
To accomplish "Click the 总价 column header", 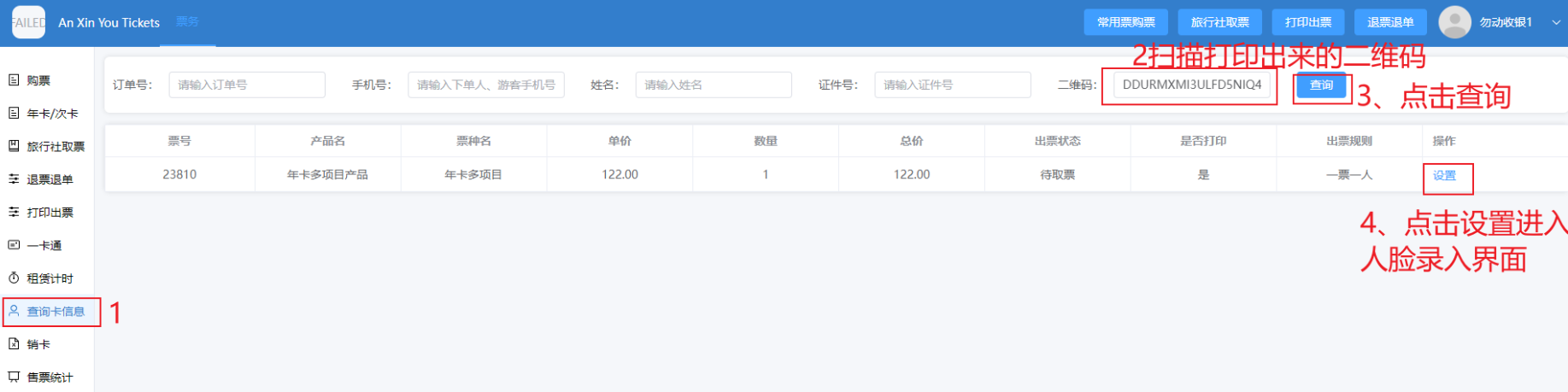I will [x=912, y=141].
